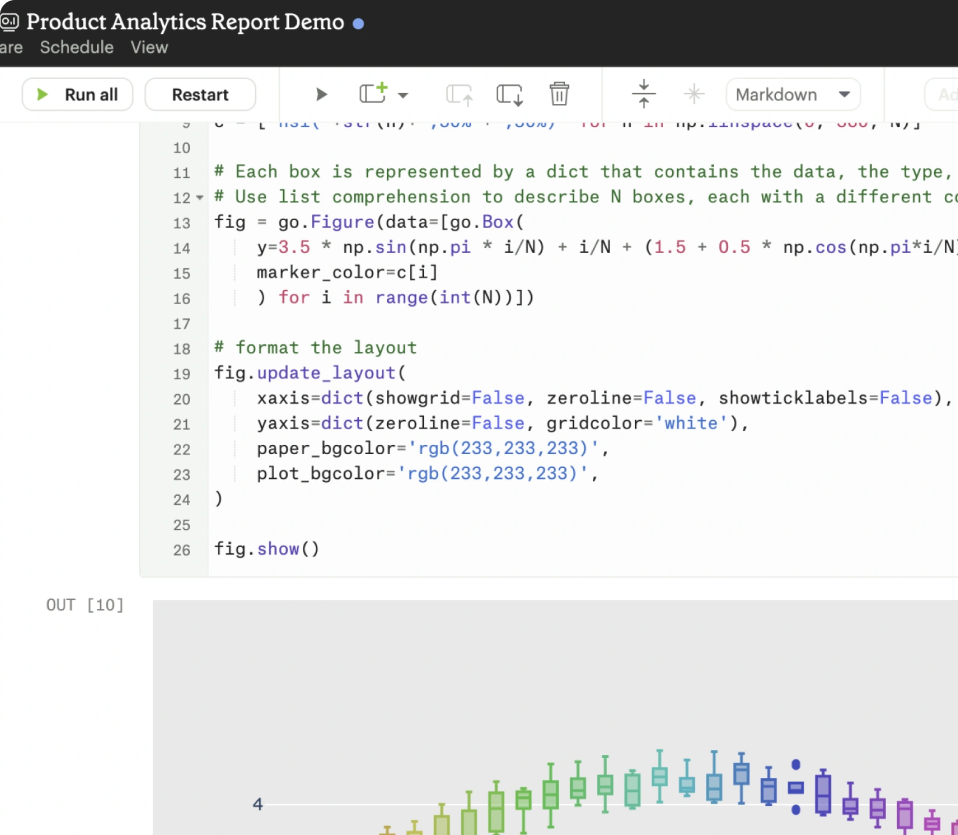Move cell up icon
This screenshot has height=835, width=958.
pos(459,95)
